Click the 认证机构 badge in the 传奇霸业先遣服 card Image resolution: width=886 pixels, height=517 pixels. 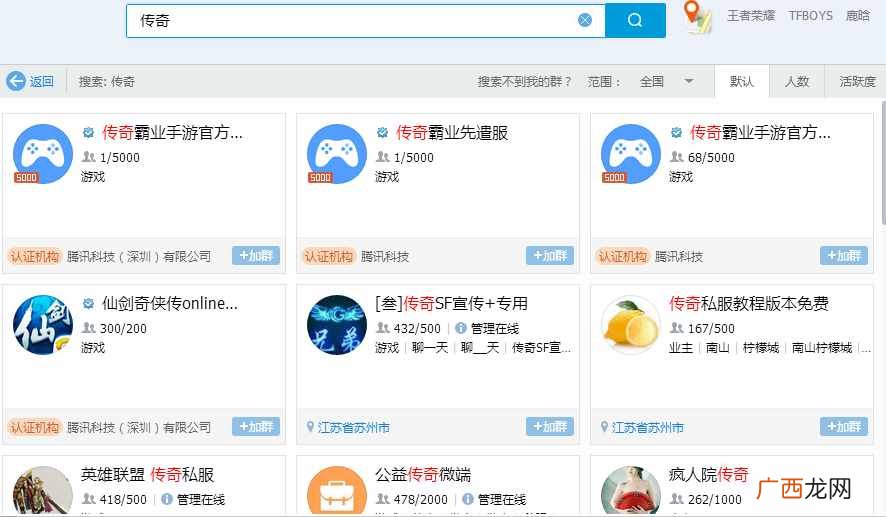tap(328, 257)
